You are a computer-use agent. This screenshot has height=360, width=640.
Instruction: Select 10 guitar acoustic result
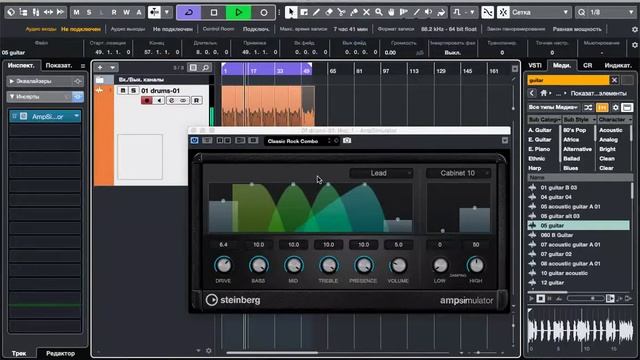point(579,273)
